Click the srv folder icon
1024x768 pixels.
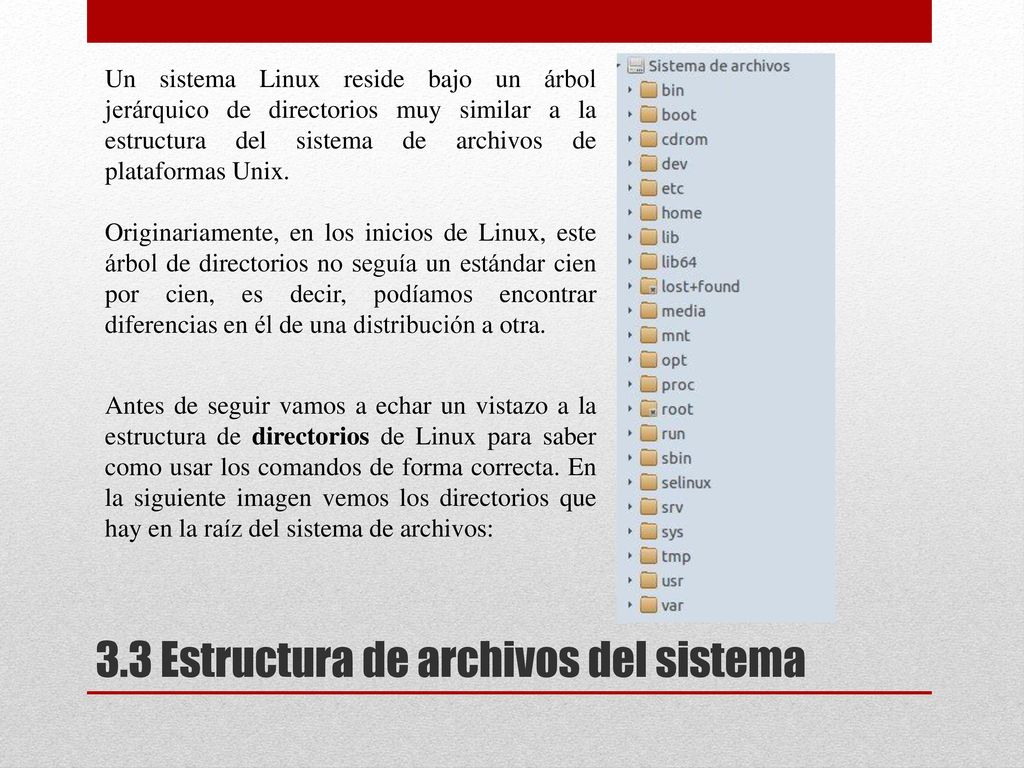point(648,507)
